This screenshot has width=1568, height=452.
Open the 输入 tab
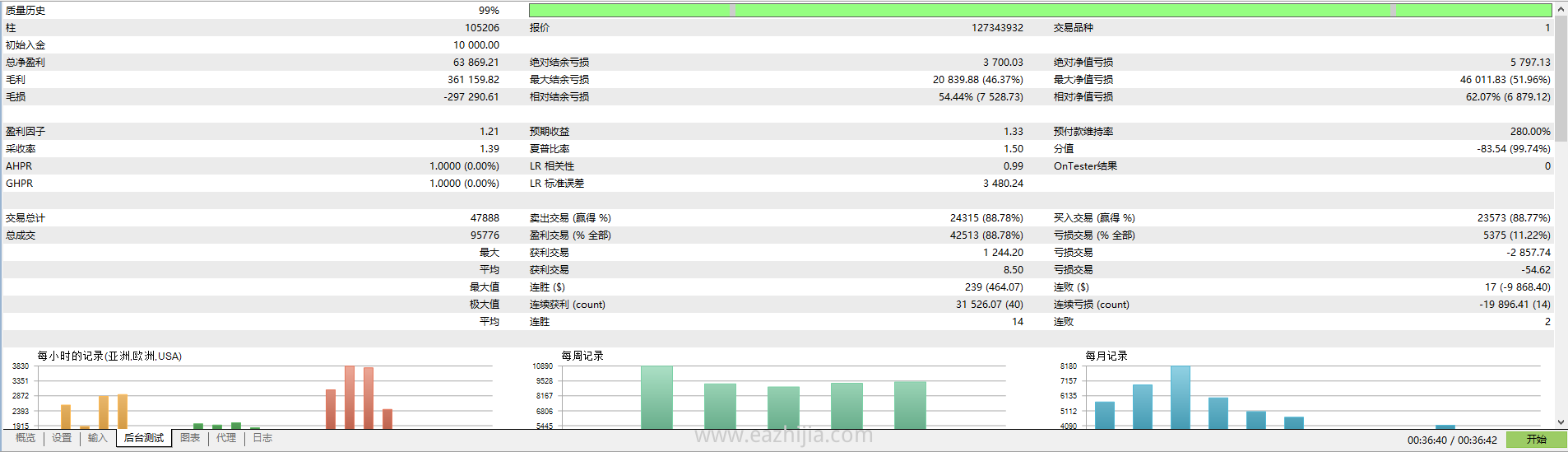click(x=98, y=438)
